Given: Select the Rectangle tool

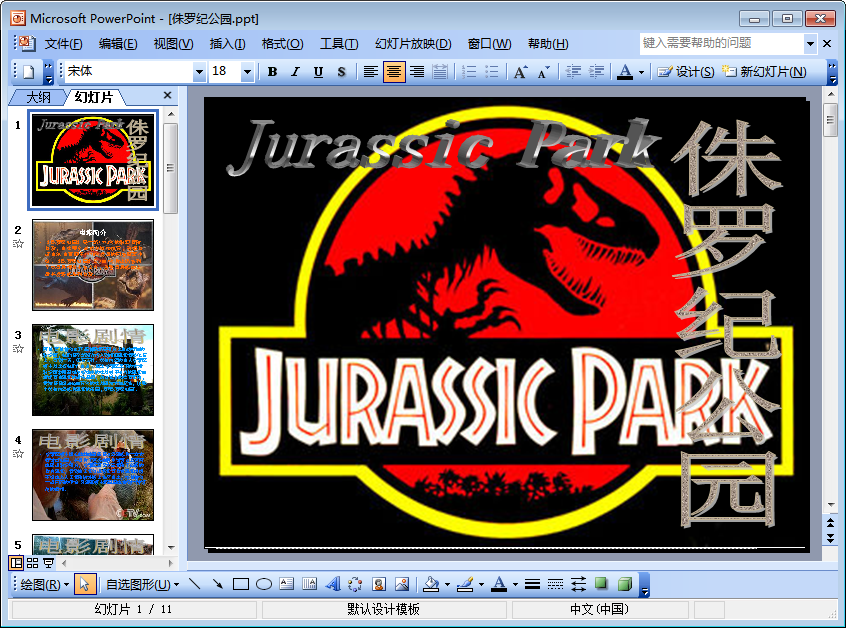Looking at the screenshot, I should 241,584.
